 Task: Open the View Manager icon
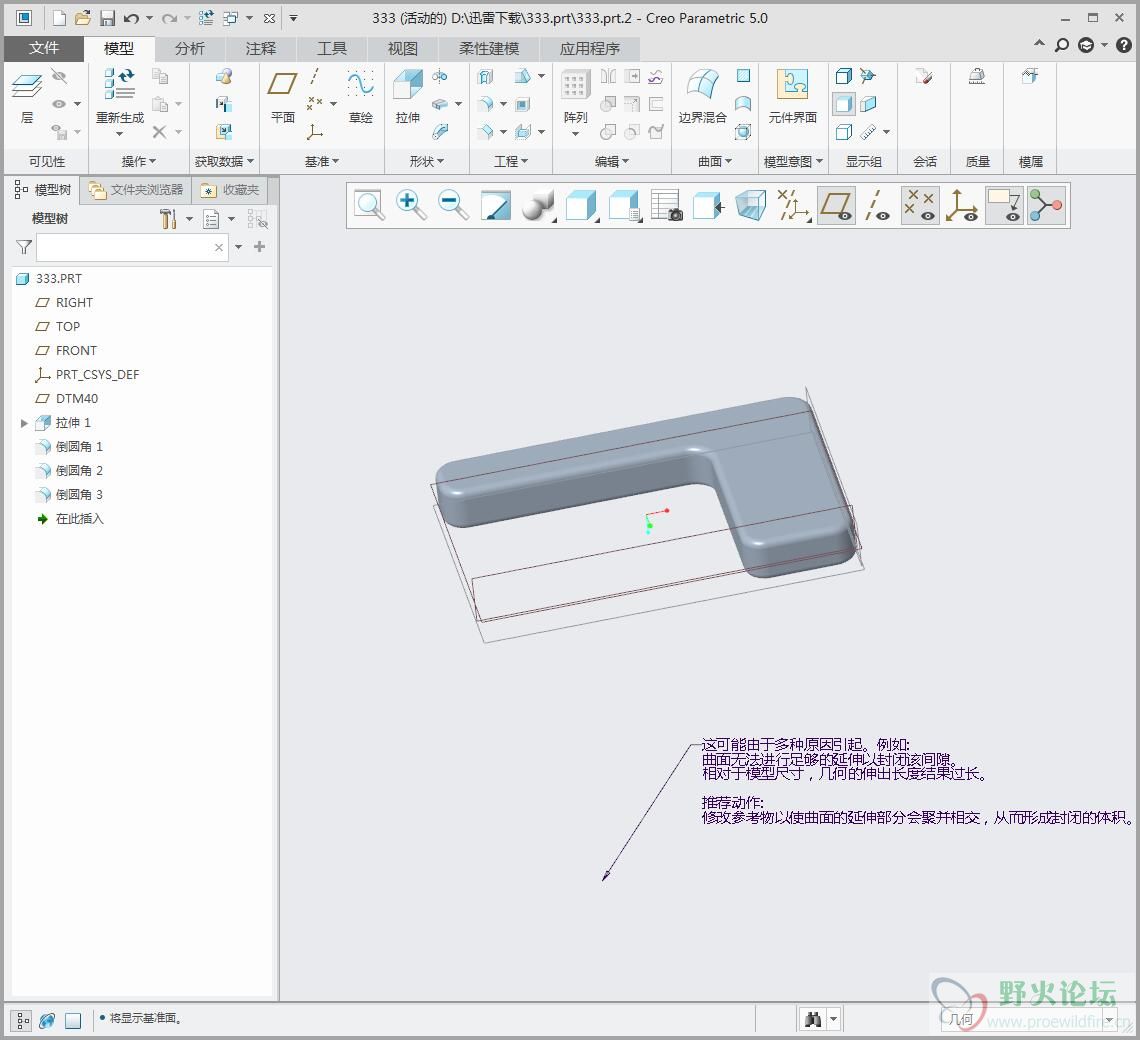coord(666,206)
